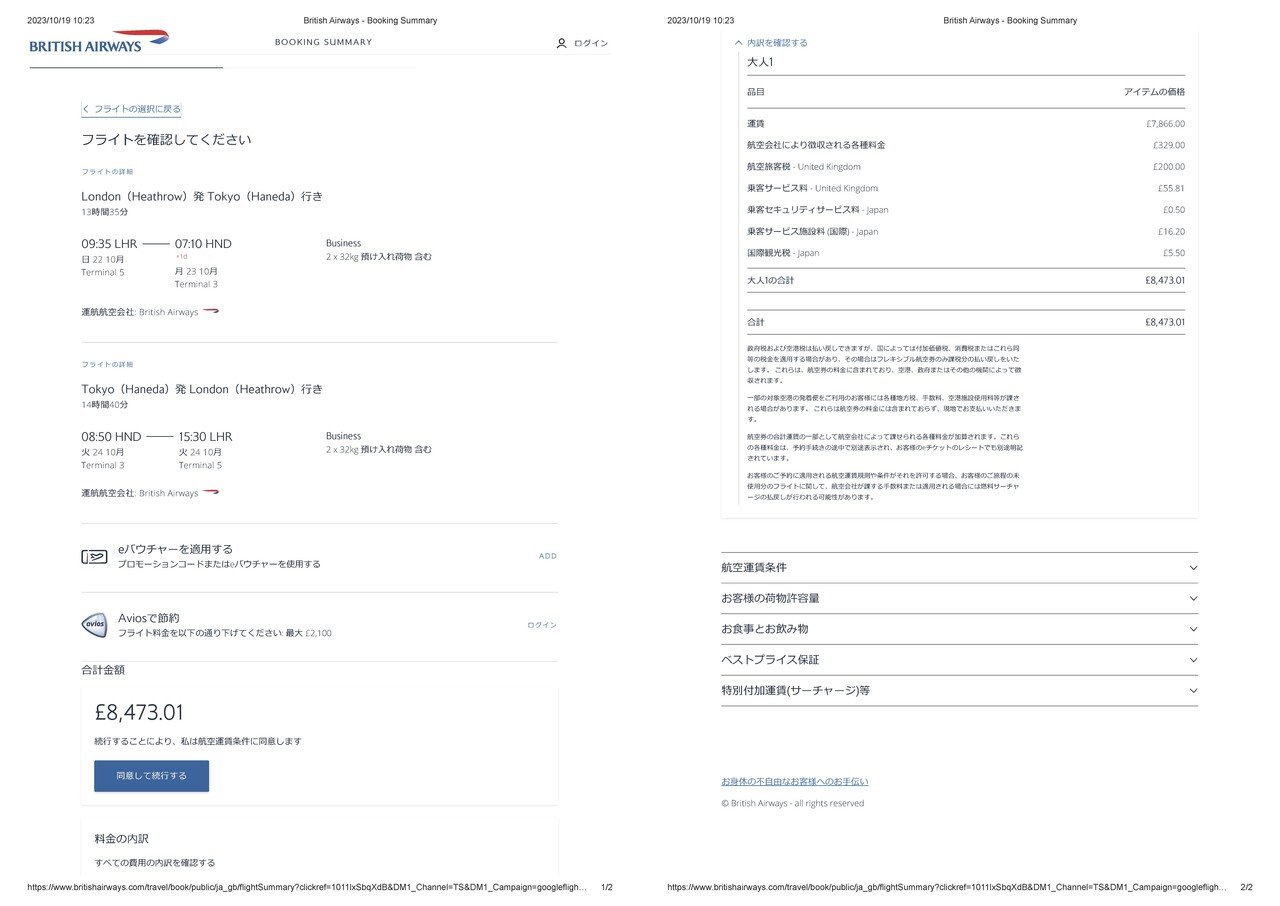Click the £55.81 passenger service charge amount
The width and height of the screenshot is (1280, 906).
1171,188
